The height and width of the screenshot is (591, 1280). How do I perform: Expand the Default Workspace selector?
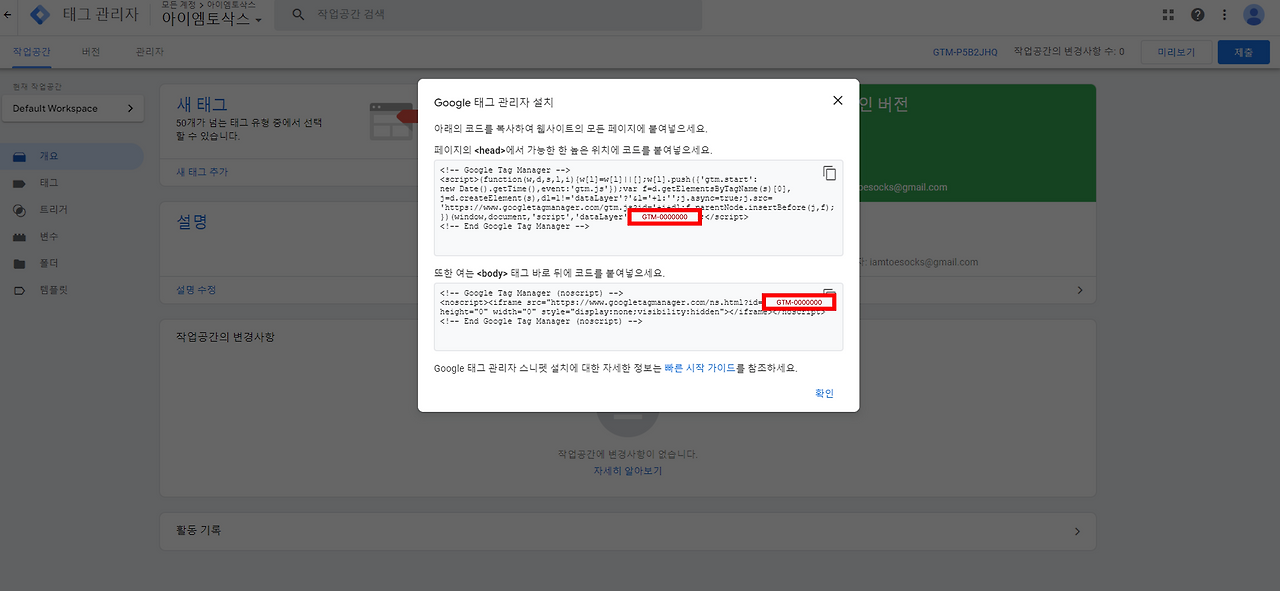[72, 108]
